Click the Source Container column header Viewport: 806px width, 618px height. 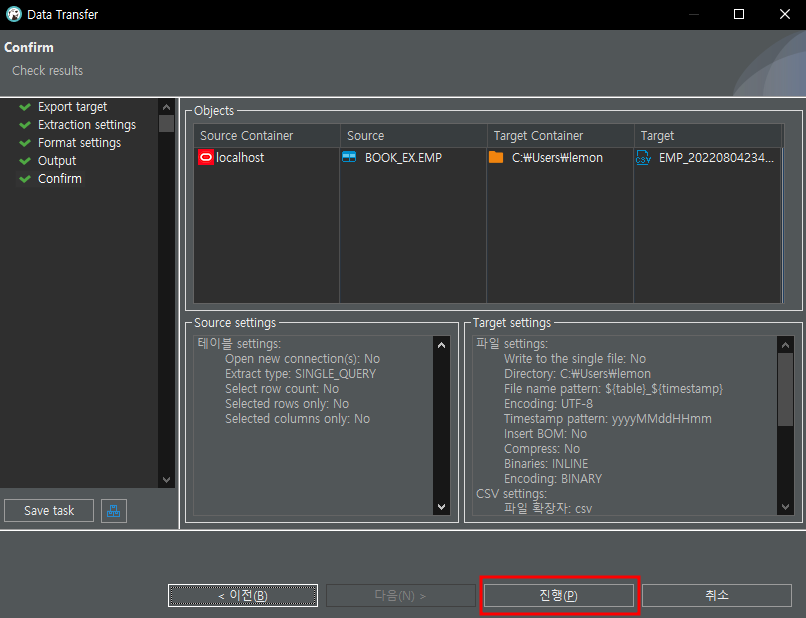(267, 136)
